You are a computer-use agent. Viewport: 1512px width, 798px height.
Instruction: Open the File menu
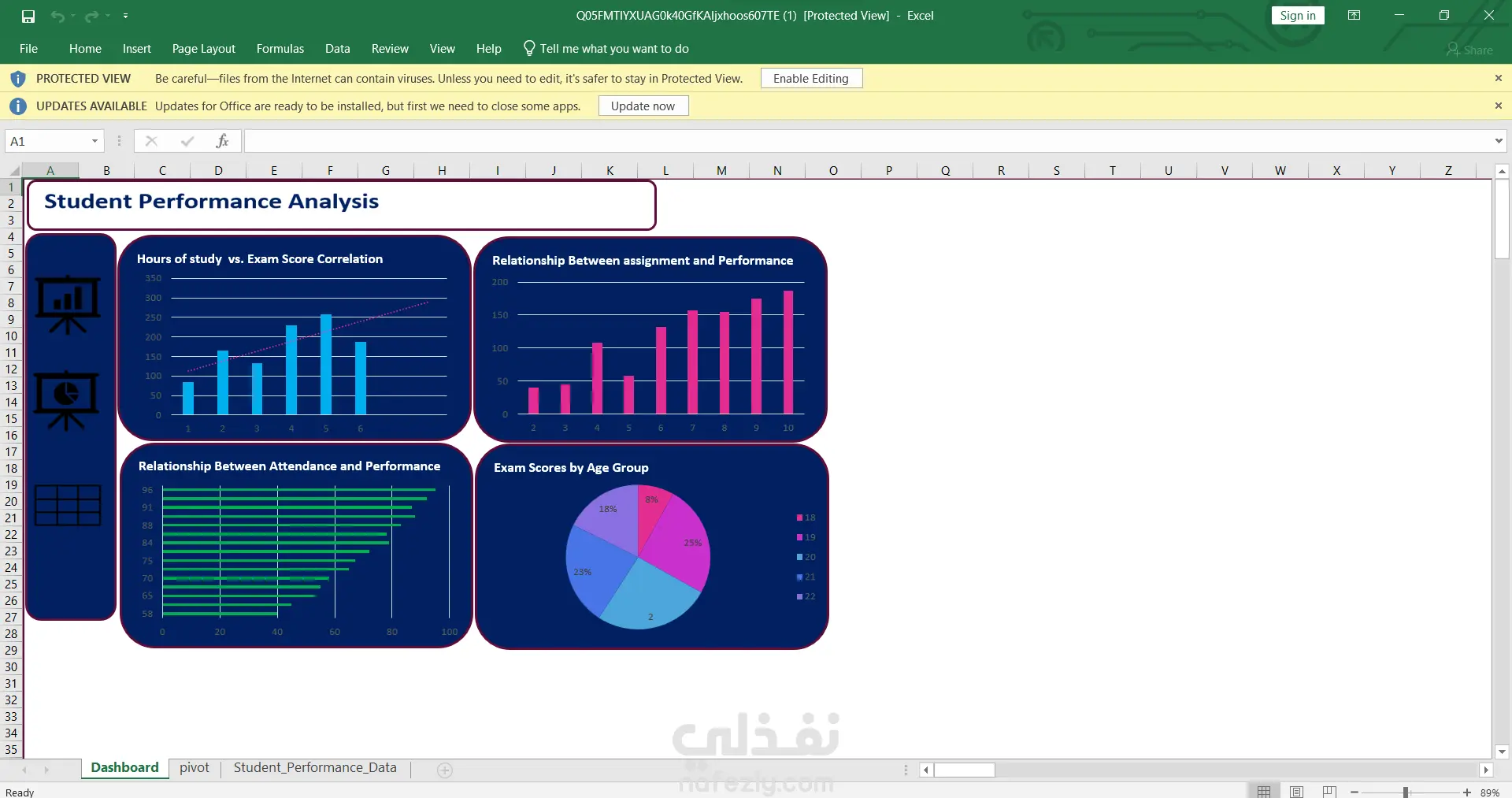(x=28, y=49)
